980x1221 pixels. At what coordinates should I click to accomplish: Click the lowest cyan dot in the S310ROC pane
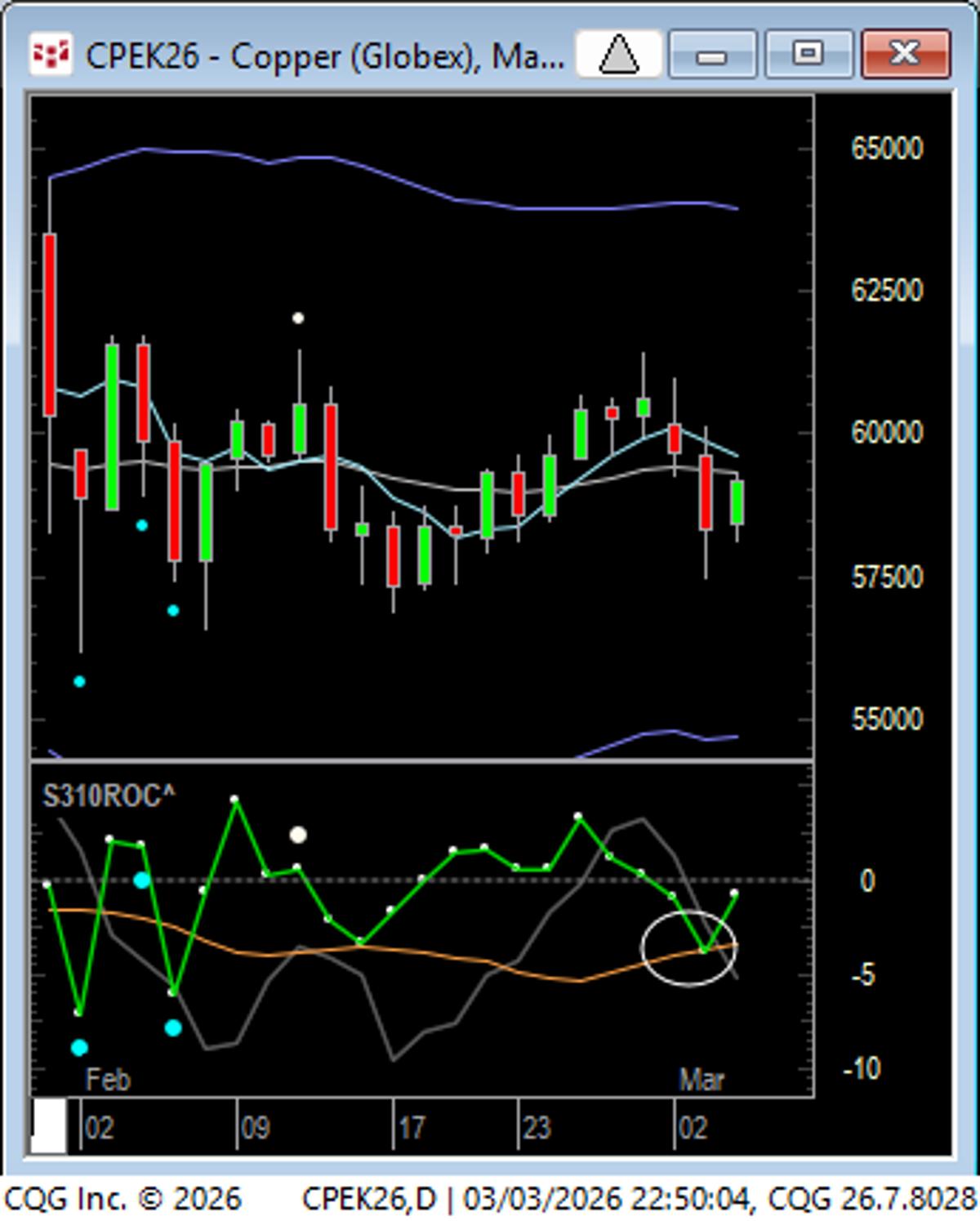(x=79, y=1048)
